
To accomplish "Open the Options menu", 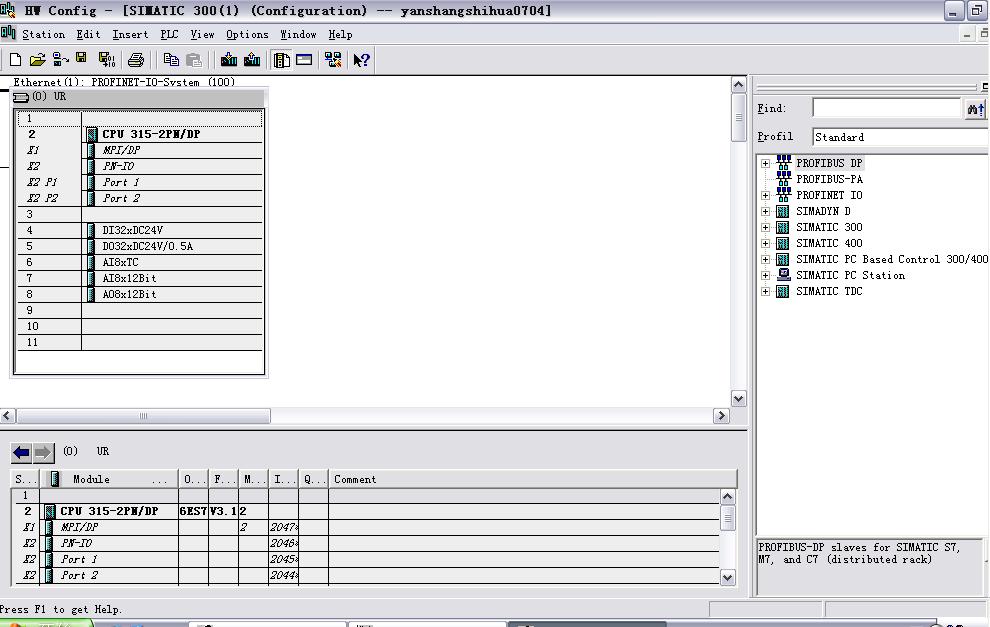I will 247,34.
